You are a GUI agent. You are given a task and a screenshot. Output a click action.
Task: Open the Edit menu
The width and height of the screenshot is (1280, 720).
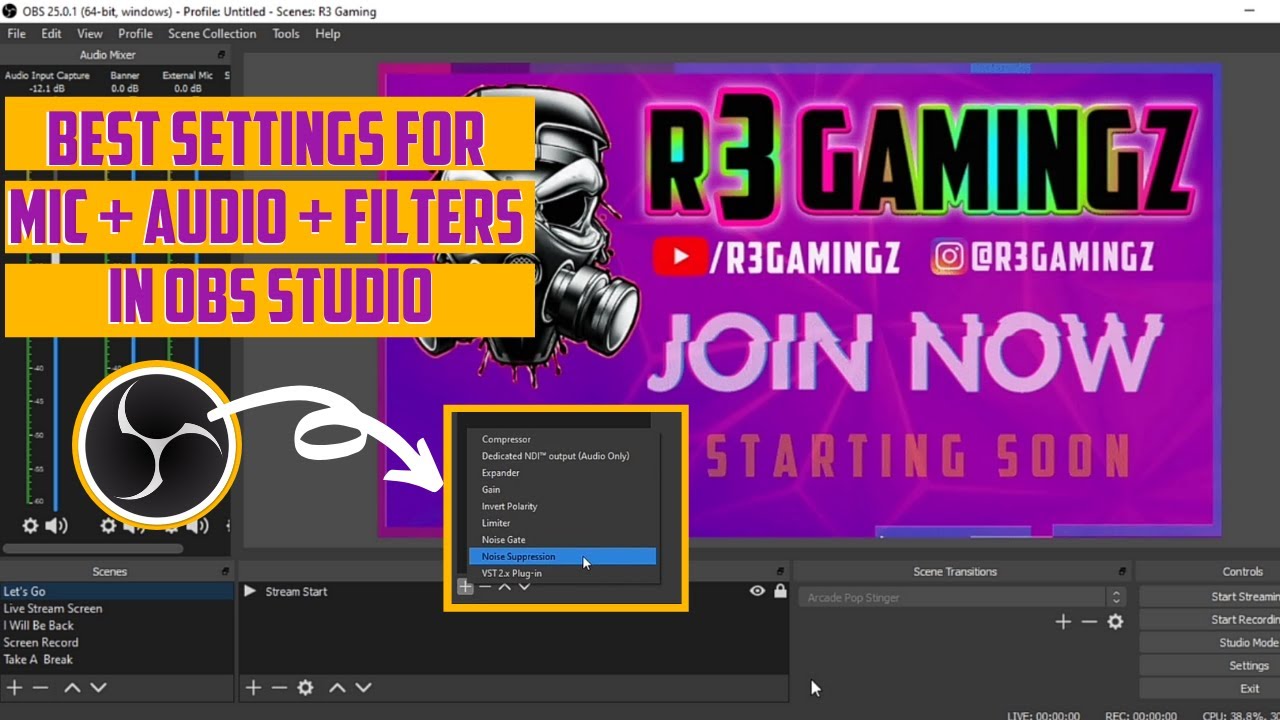pyautogui.click(x=51, y=33)
